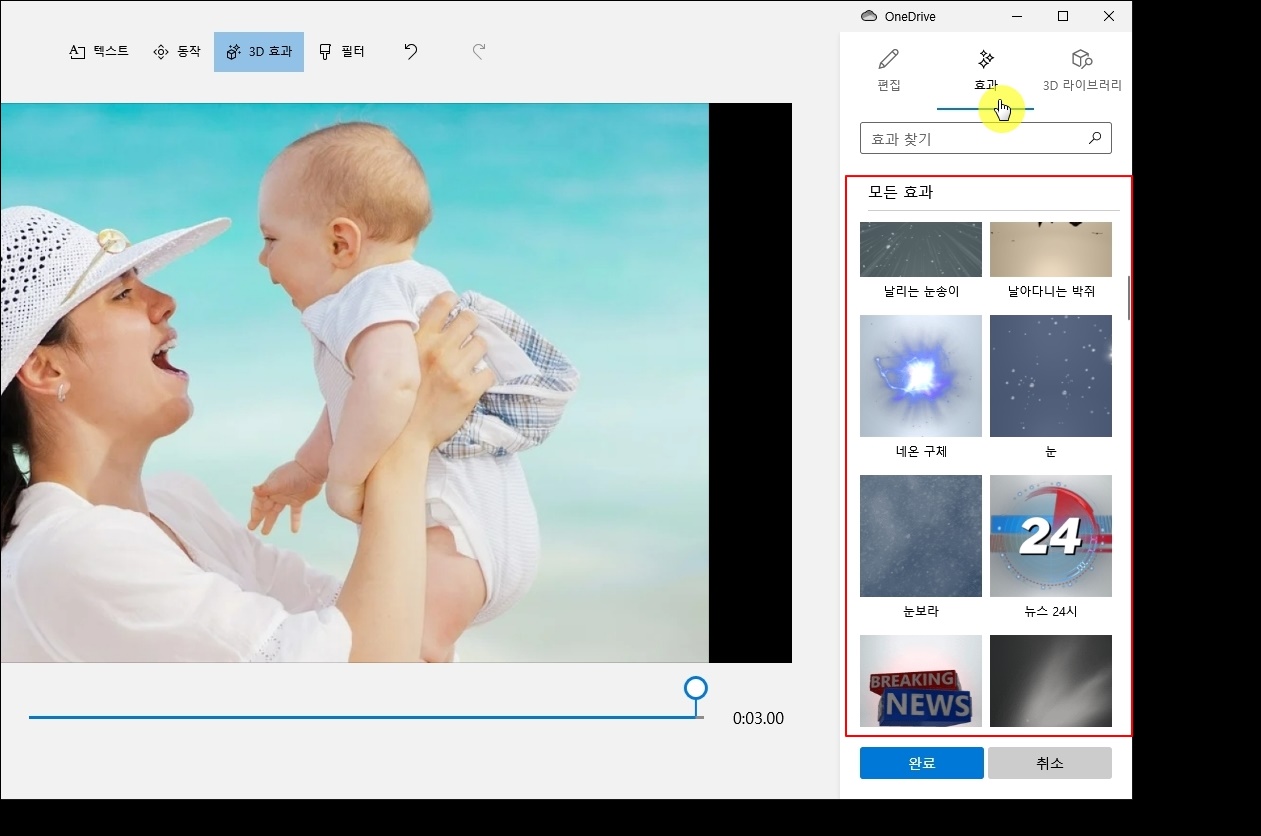The height and width of the screenshot is (836, 1261).
Task: Select the 뉴스 24시 effect thumbnail
Action: [1051, 536]
